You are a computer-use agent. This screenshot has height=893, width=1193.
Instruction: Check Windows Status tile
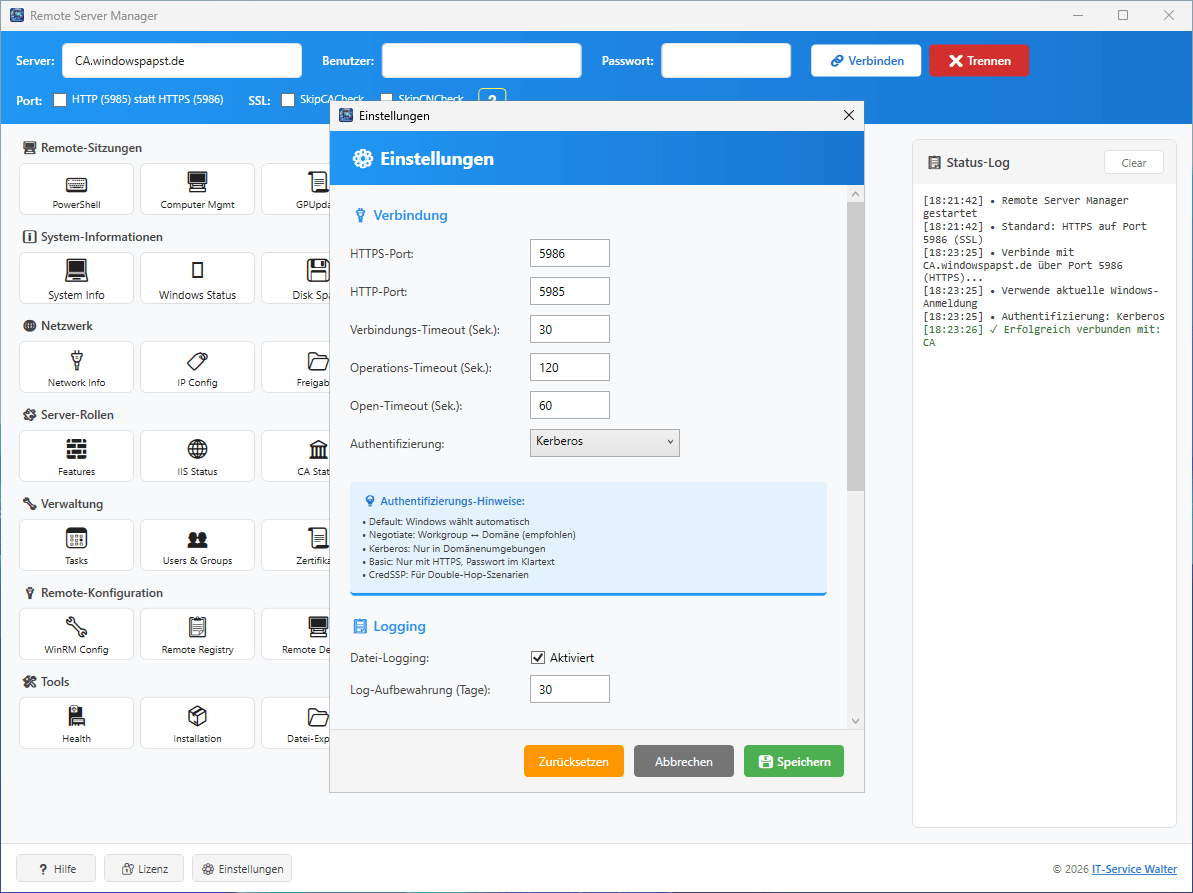tap(197, 278)
